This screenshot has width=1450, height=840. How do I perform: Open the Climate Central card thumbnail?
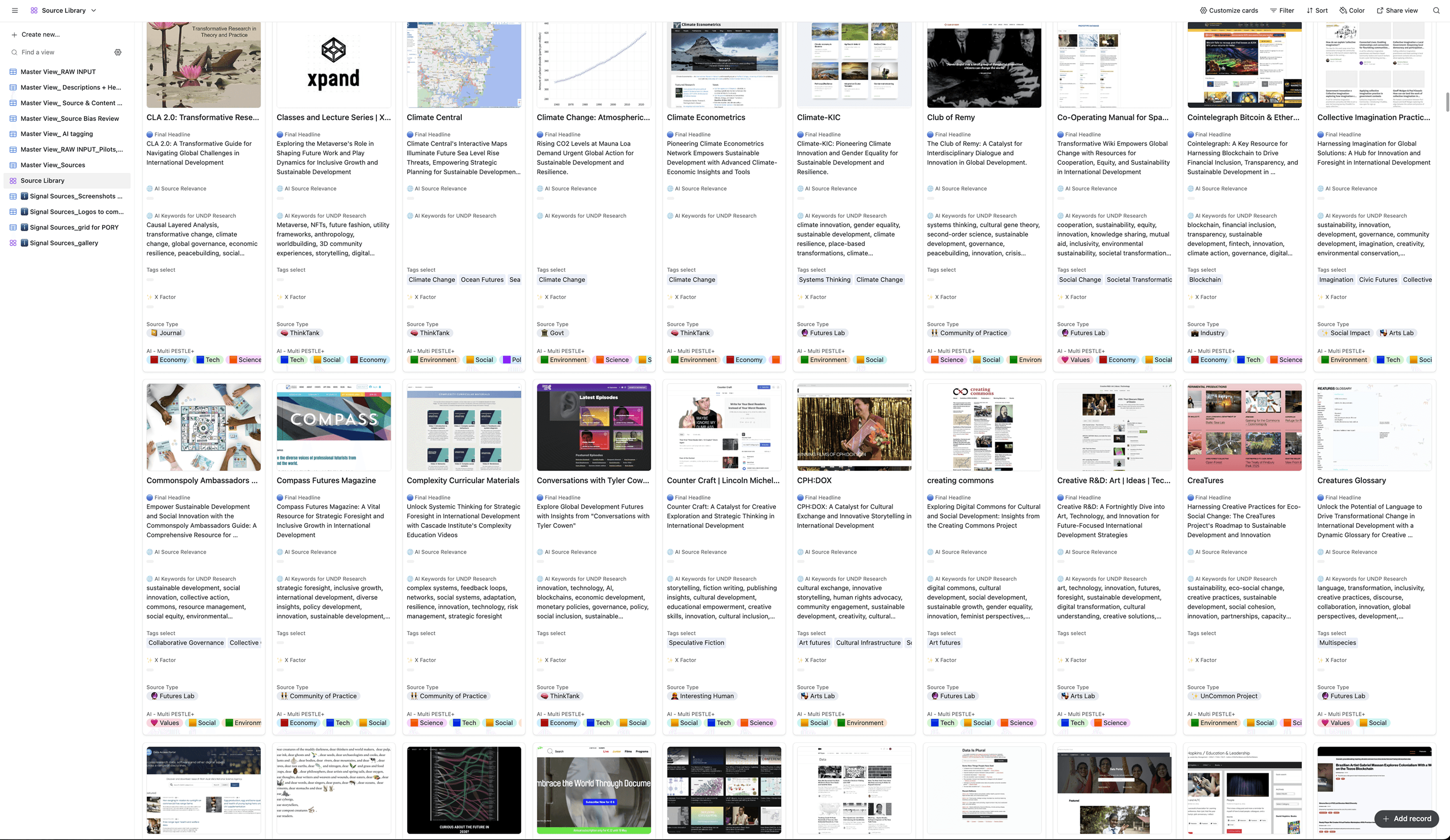pyautogui.click(x=464, y=64)
